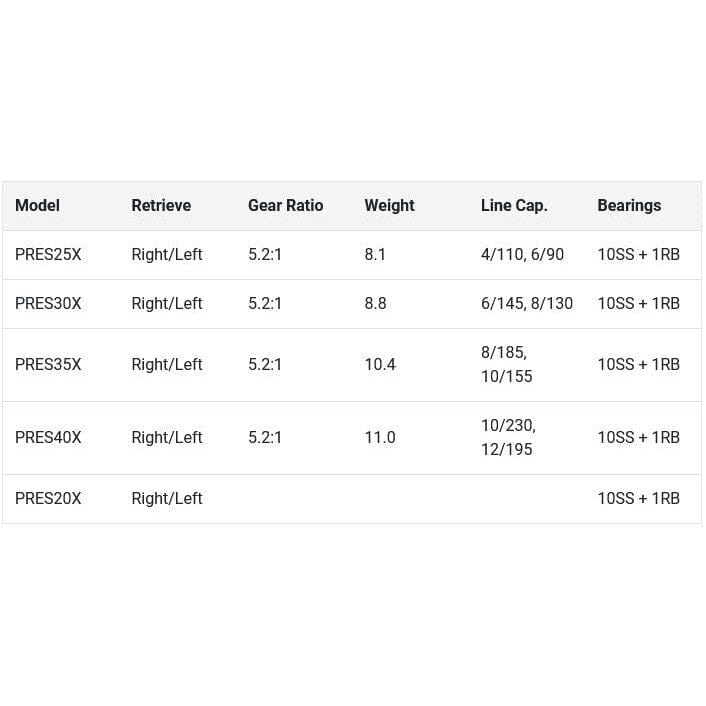Image resolution: width=706 pixels, height=706 pixels.
Task: Click the Weight column header
Action: point(389,205)
